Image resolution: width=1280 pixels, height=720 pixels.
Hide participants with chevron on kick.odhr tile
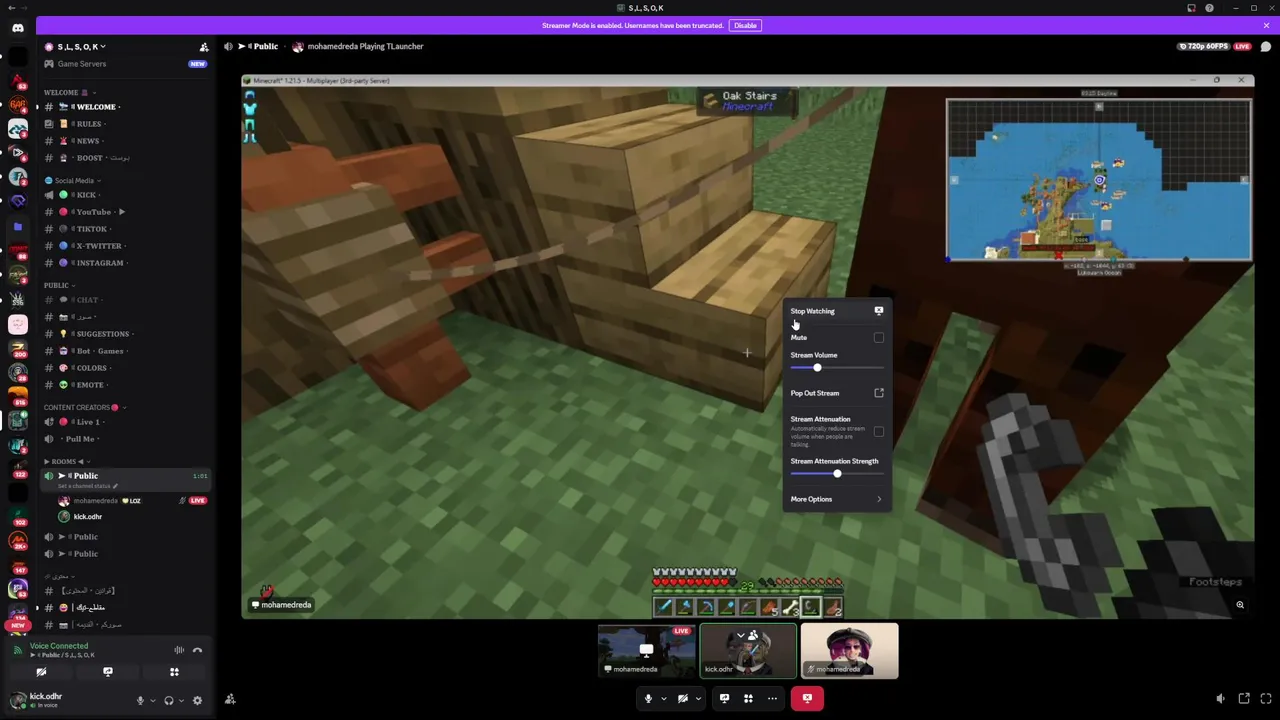pyautogui.click(x=740, y=635)
